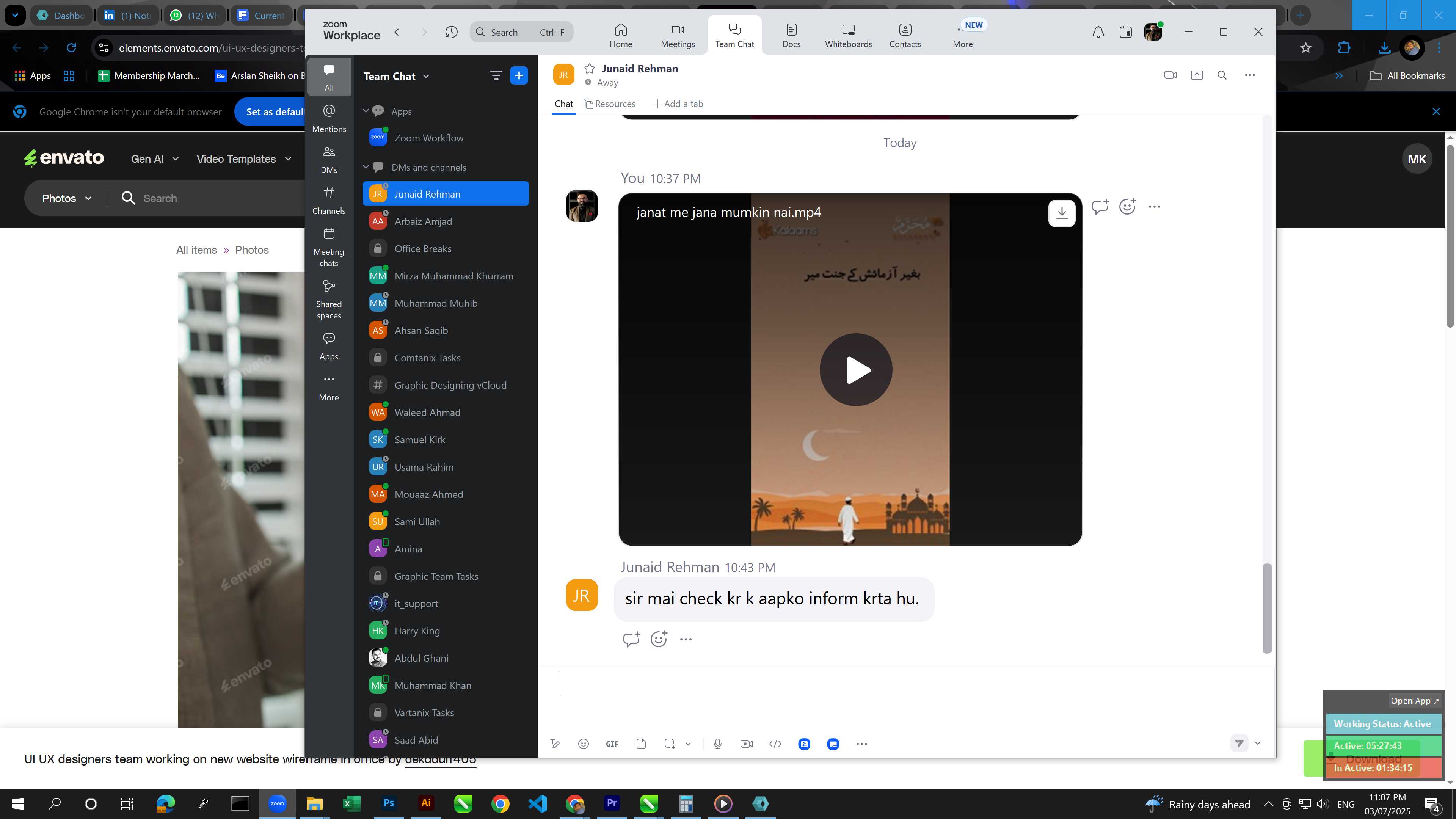Open Video Templates menu on Envato

pos(243,159)
